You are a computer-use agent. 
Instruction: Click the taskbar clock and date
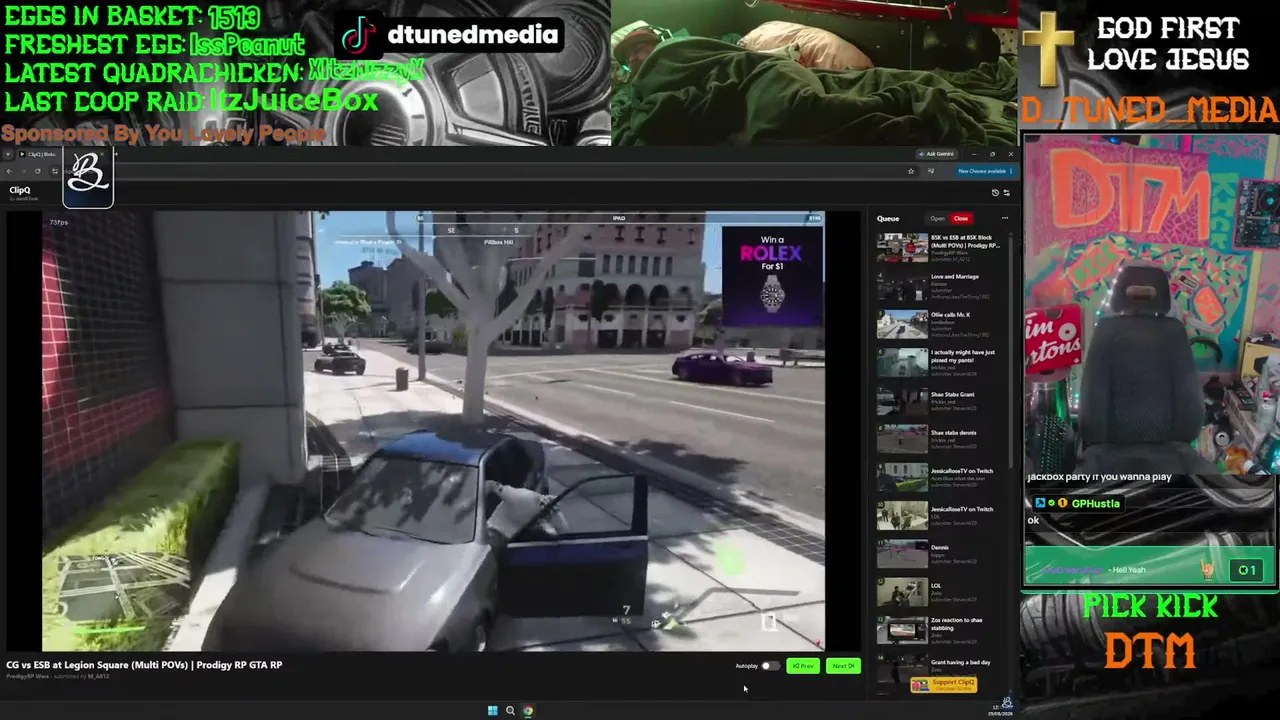999,711
